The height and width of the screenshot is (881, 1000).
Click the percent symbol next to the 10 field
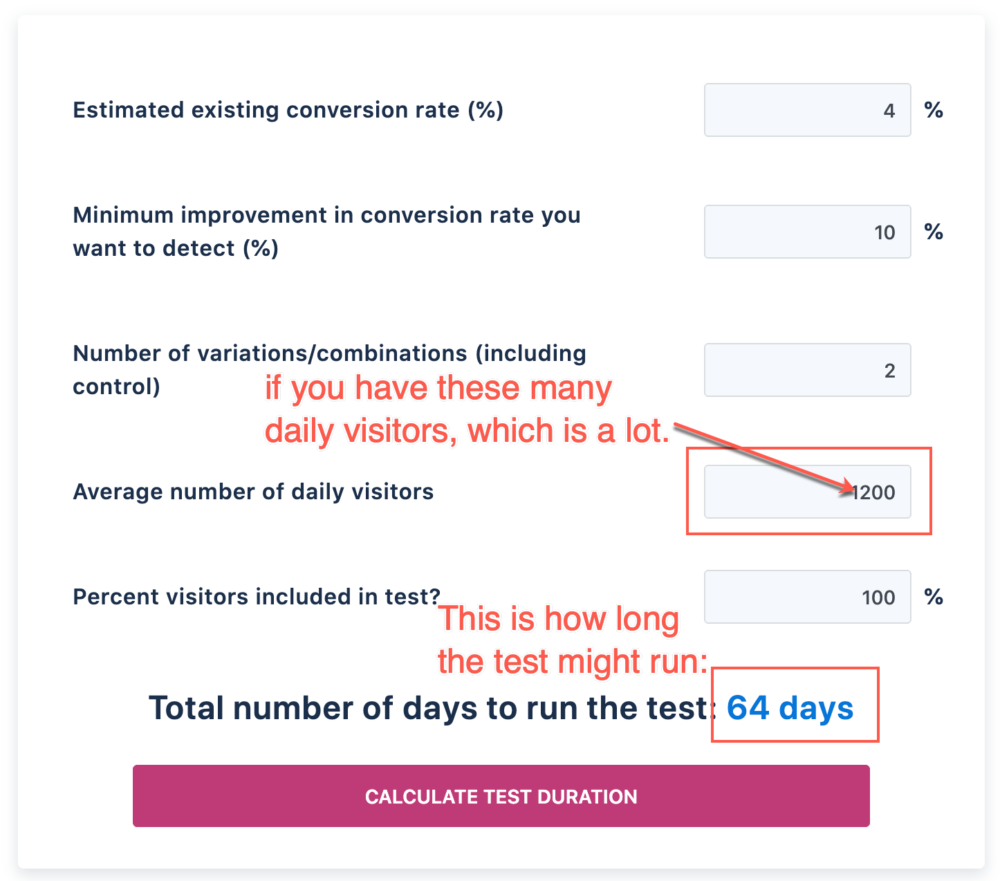pyautogui.click(x=933, y=231)
